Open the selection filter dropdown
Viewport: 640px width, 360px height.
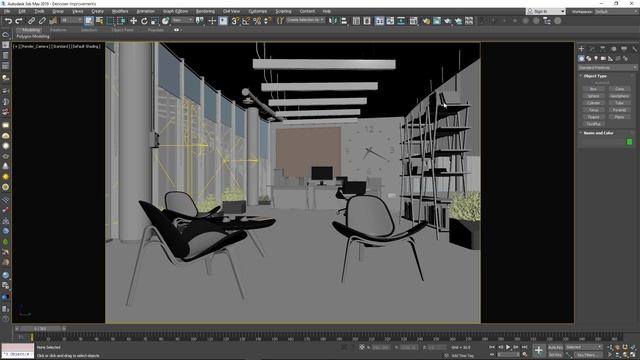71,20
